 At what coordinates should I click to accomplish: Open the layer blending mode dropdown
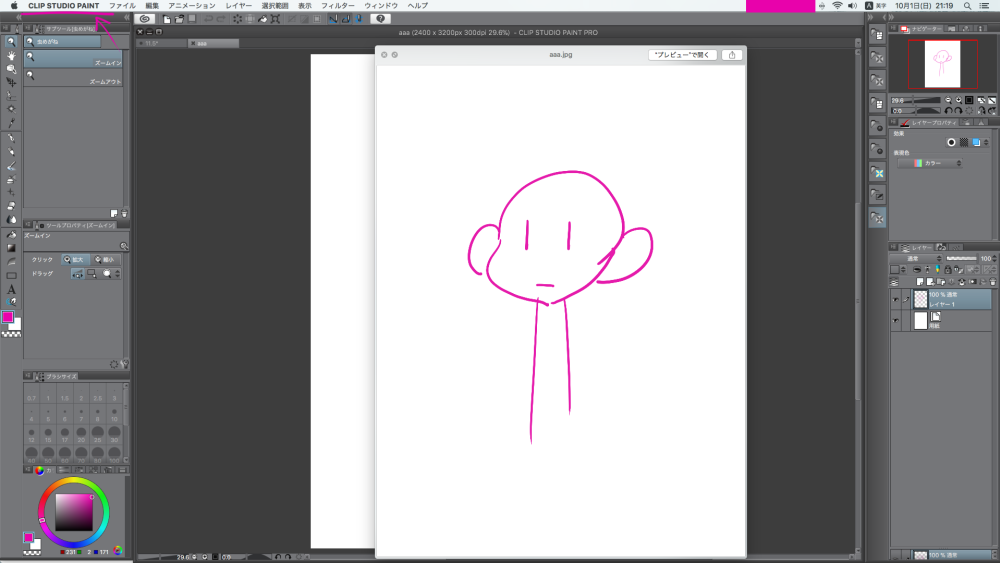918,258
